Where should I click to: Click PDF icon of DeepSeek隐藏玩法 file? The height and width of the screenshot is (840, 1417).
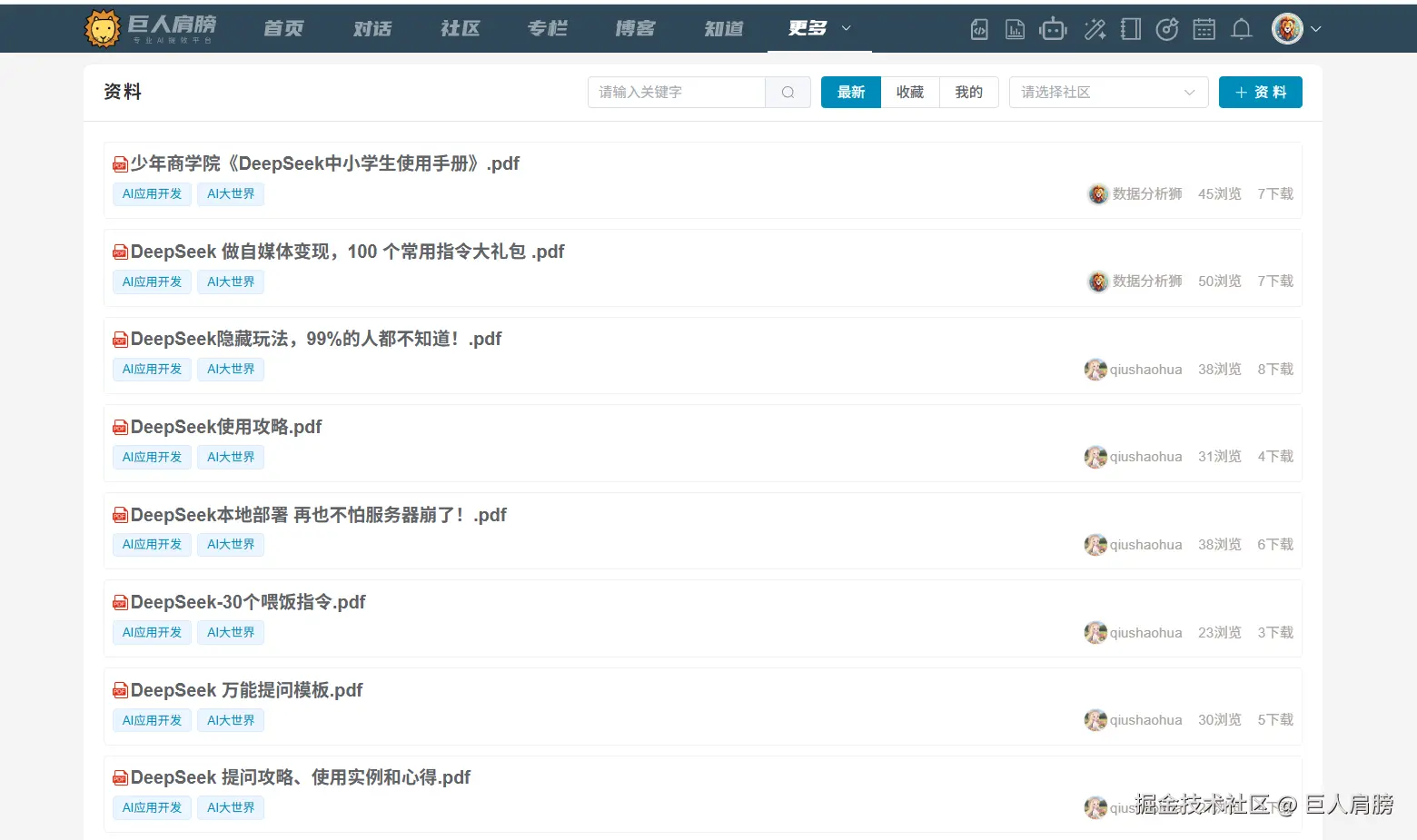click(x=120, y=340)
